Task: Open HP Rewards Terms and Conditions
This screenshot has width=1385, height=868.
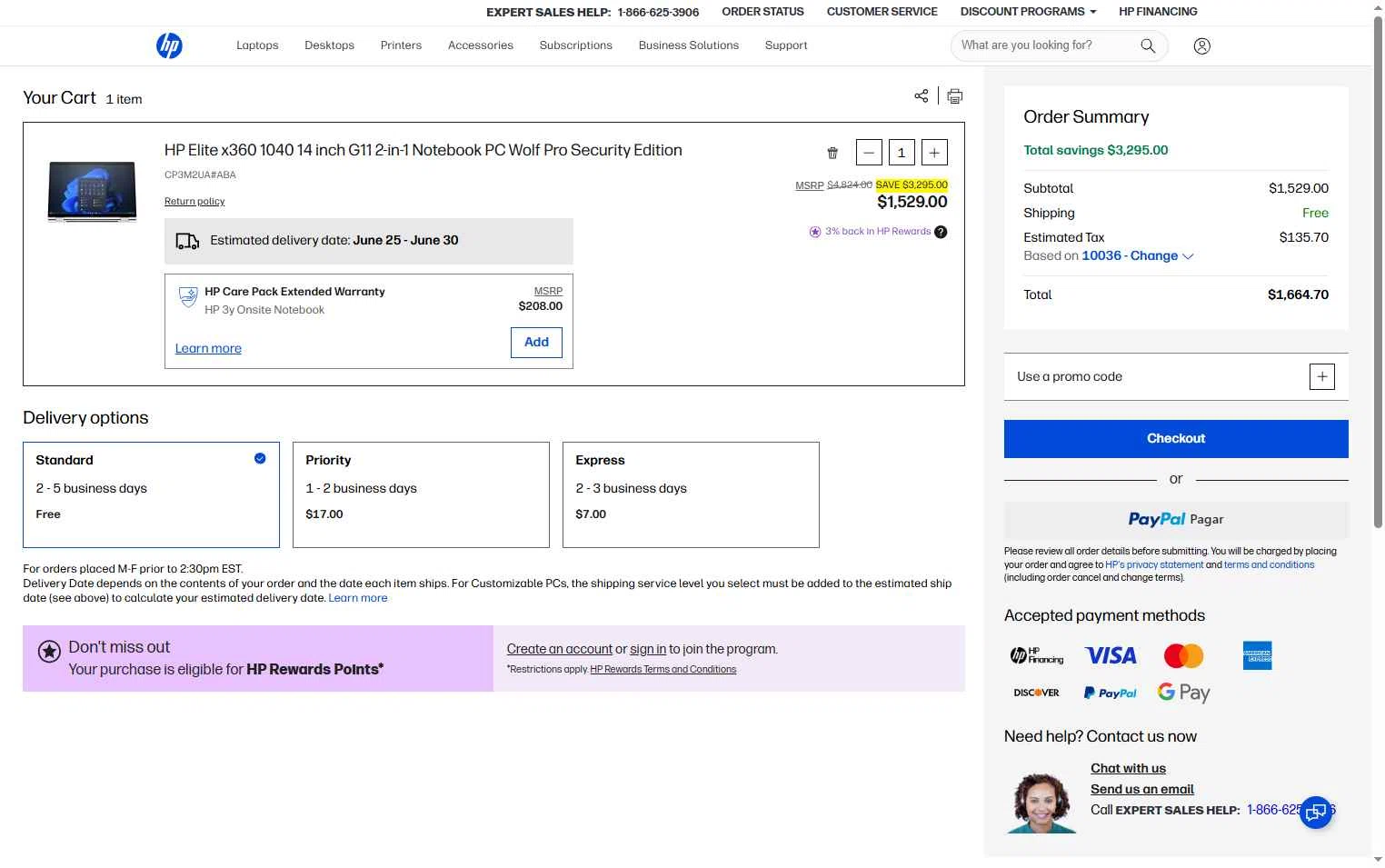Action: 663,670
